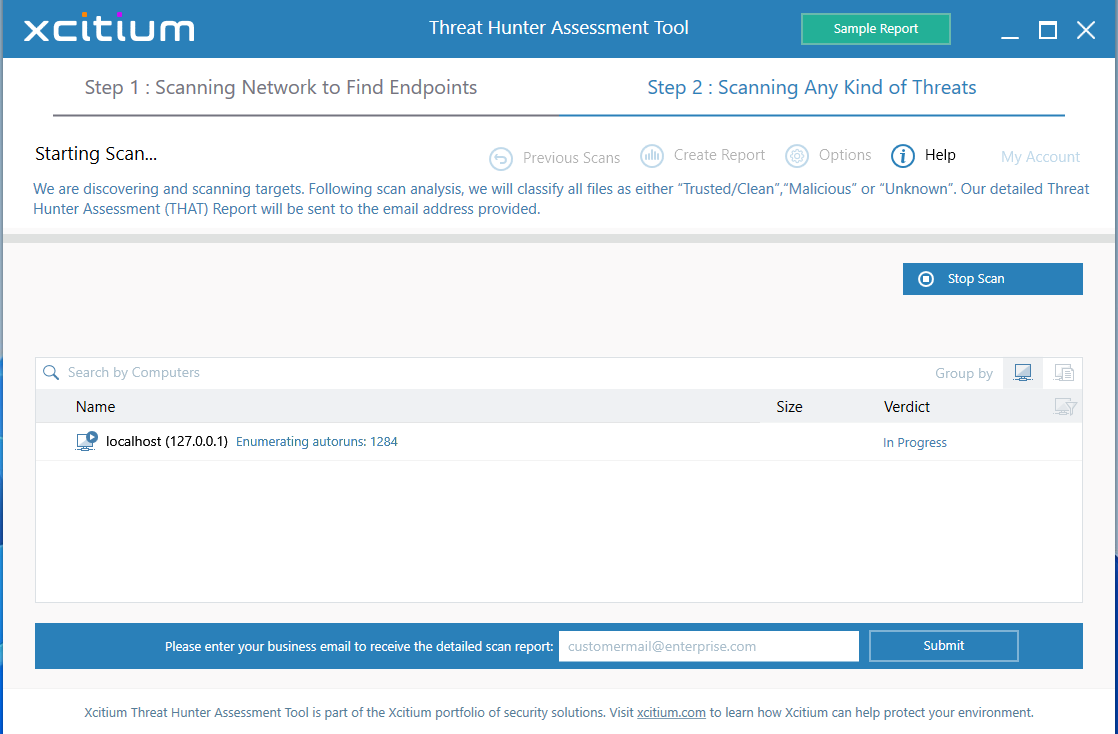Click the Stop Scan button
This screenshot has height=734, width=1118.
click(993, 279)
